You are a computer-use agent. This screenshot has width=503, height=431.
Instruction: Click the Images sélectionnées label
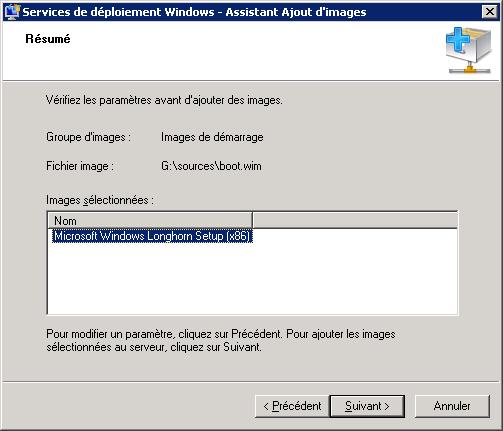pos(100,200)
